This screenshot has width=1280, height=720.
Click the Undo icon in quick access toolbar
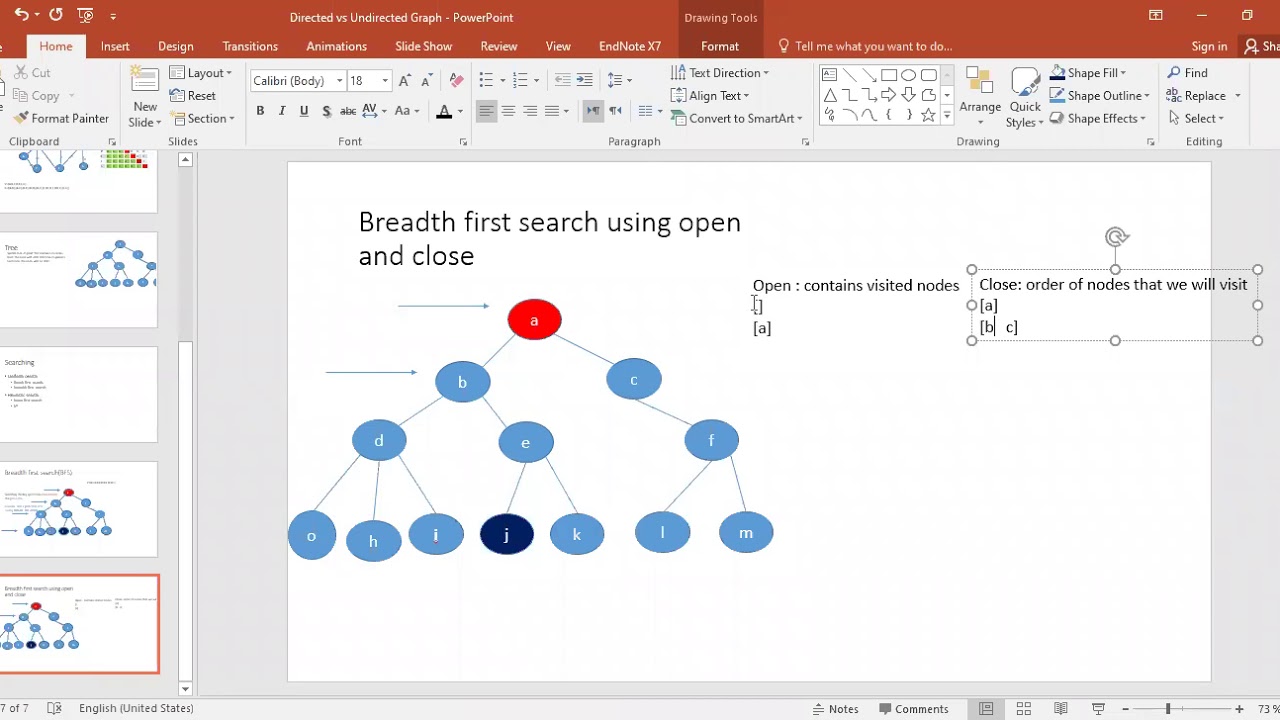pyautogui.click(x=22, y=15)
